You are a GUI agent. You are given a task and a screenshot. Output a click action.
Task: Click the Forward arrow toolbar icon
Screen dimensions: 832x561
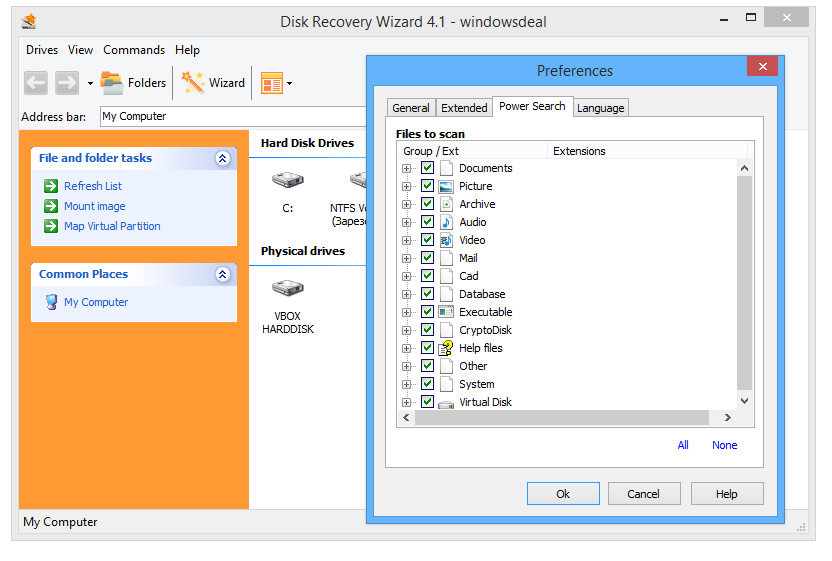67,83
